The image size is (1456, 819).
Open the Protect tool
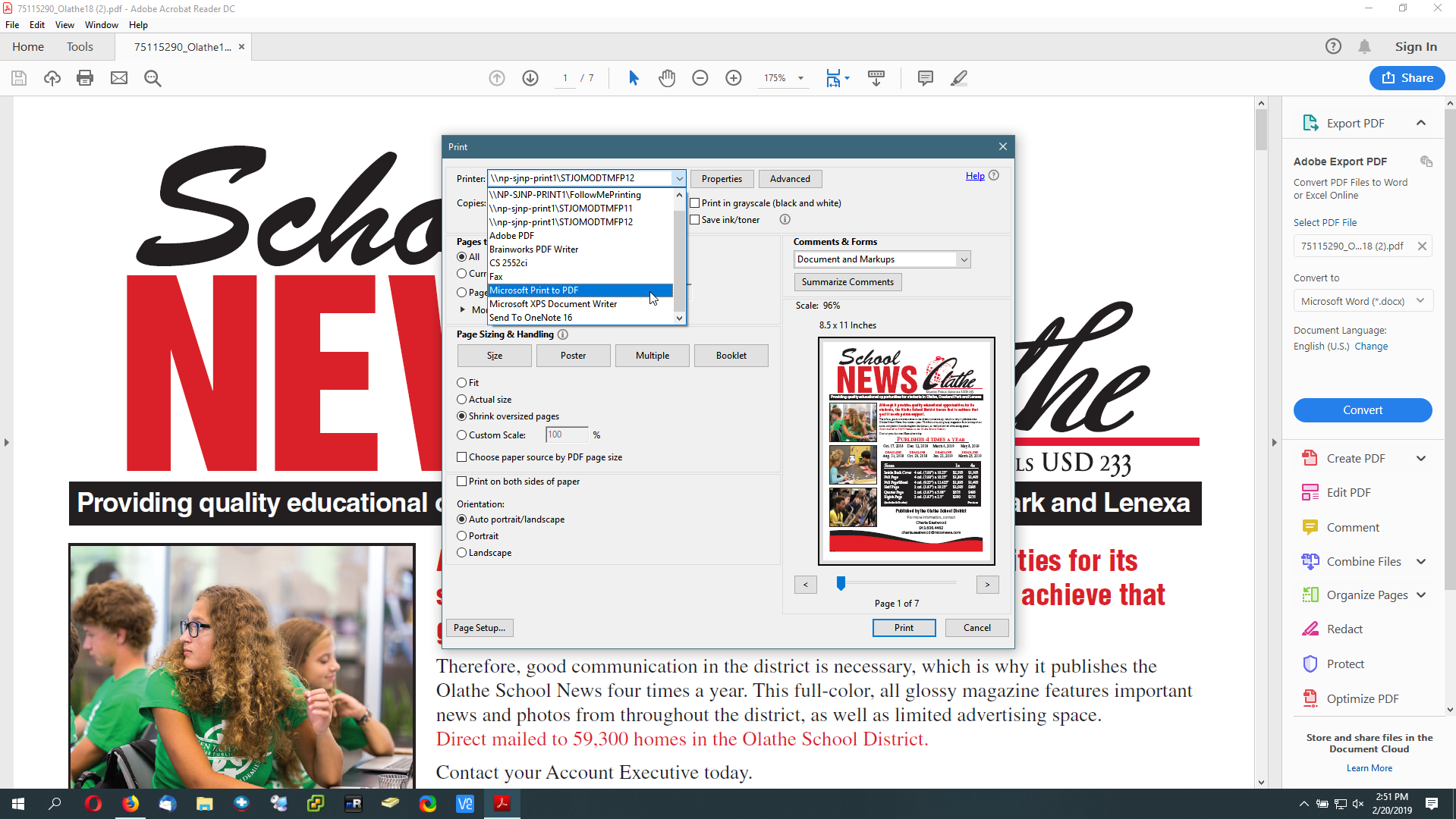(1344, 664)
